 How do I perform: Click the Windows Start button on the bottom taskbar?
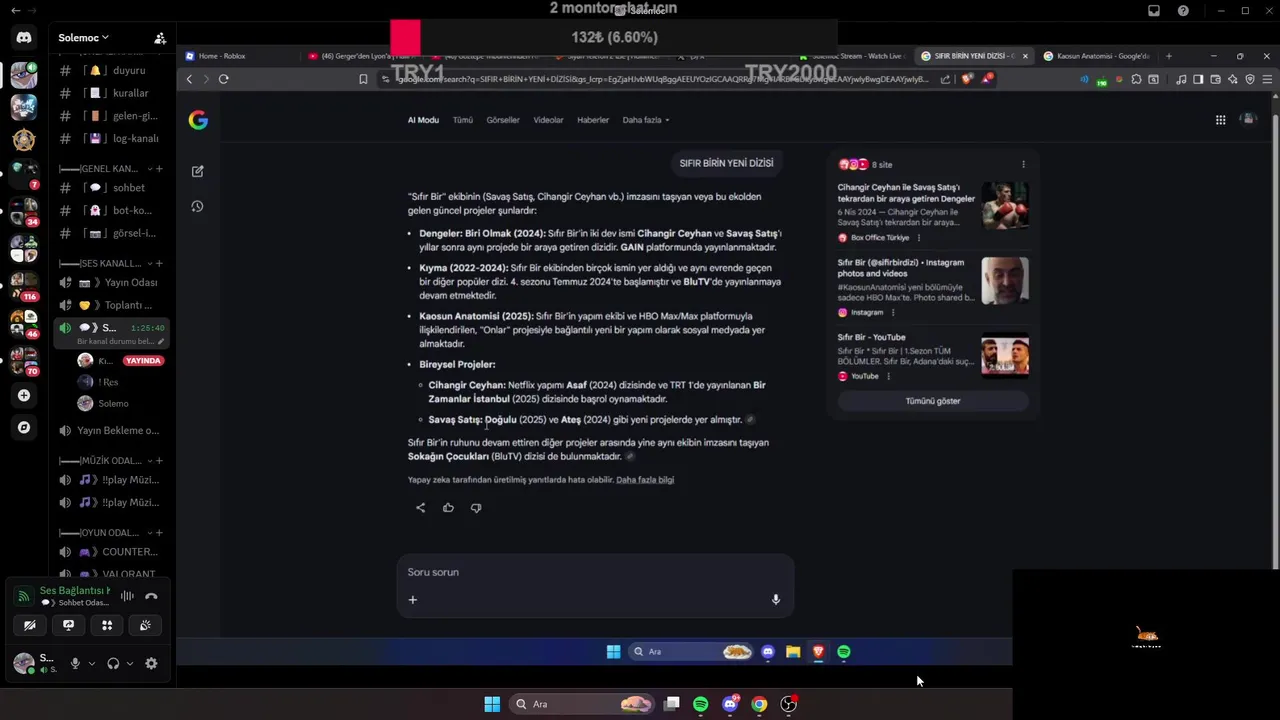492,704
